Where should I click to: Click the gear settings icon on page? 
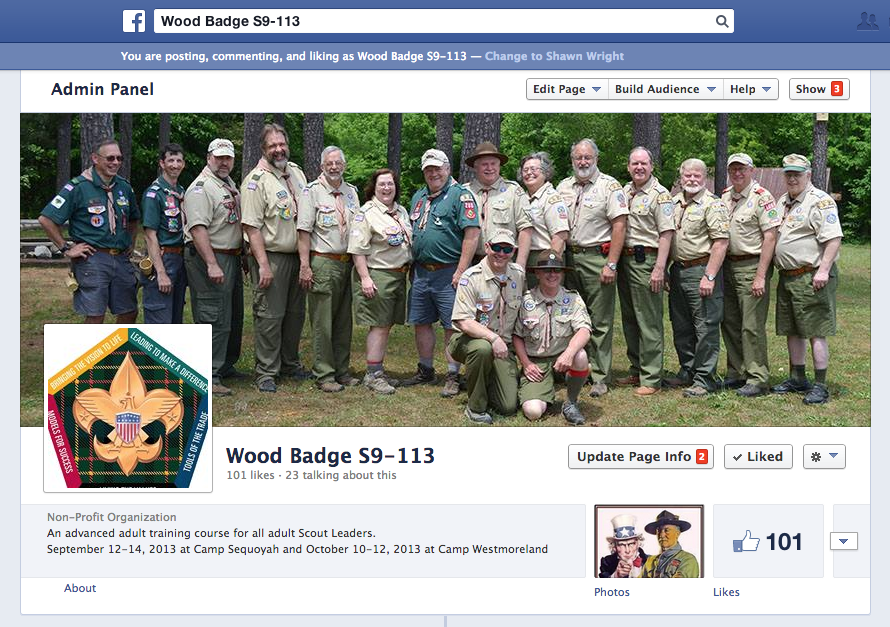point(825,456)
